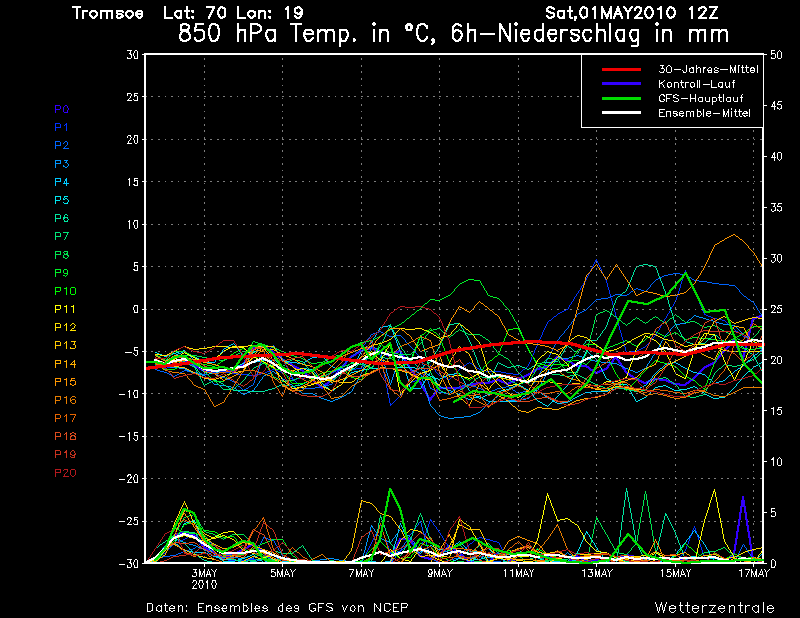This screenshot has height=618, width=800.
Task: Click the Wetterzentrale credit text
Action: coord(713,607)
